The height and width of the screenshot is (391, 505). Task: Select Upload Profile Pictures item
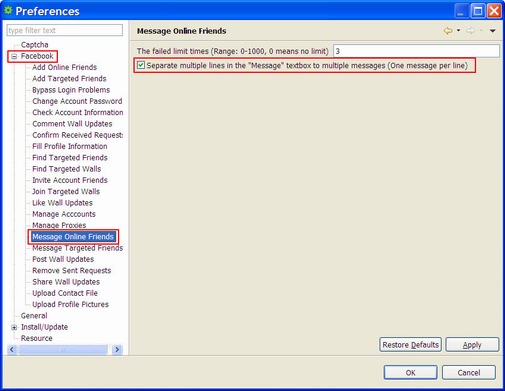(x=70, y=305)
